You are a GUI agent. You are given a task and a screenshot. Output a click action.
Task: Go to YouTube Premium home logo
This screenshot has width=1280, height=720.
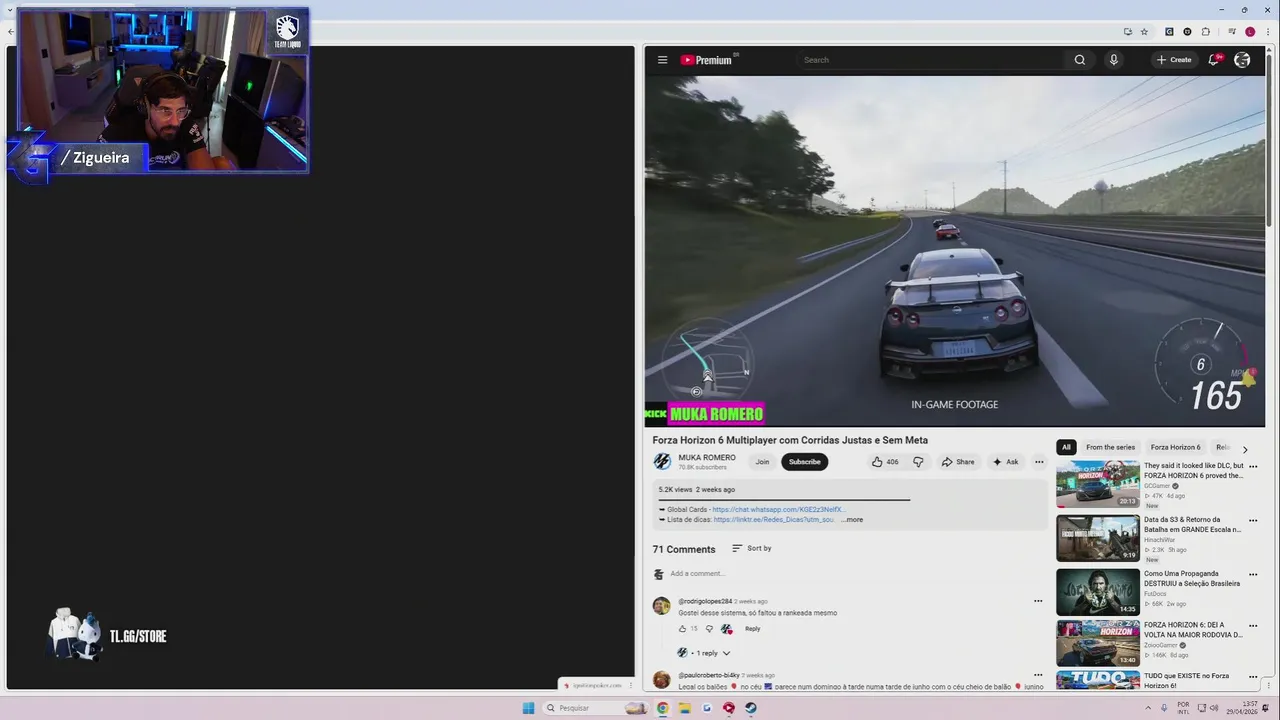(x=707, y=60)
